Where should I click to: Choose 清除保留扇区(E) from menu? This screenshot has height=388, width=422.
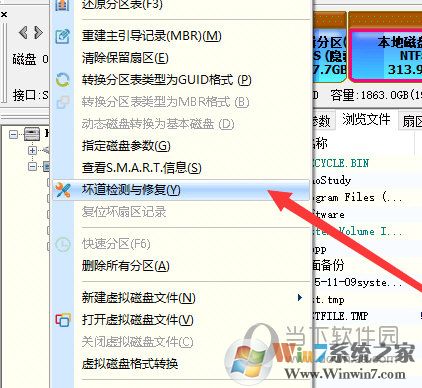(x=125, y=58)
